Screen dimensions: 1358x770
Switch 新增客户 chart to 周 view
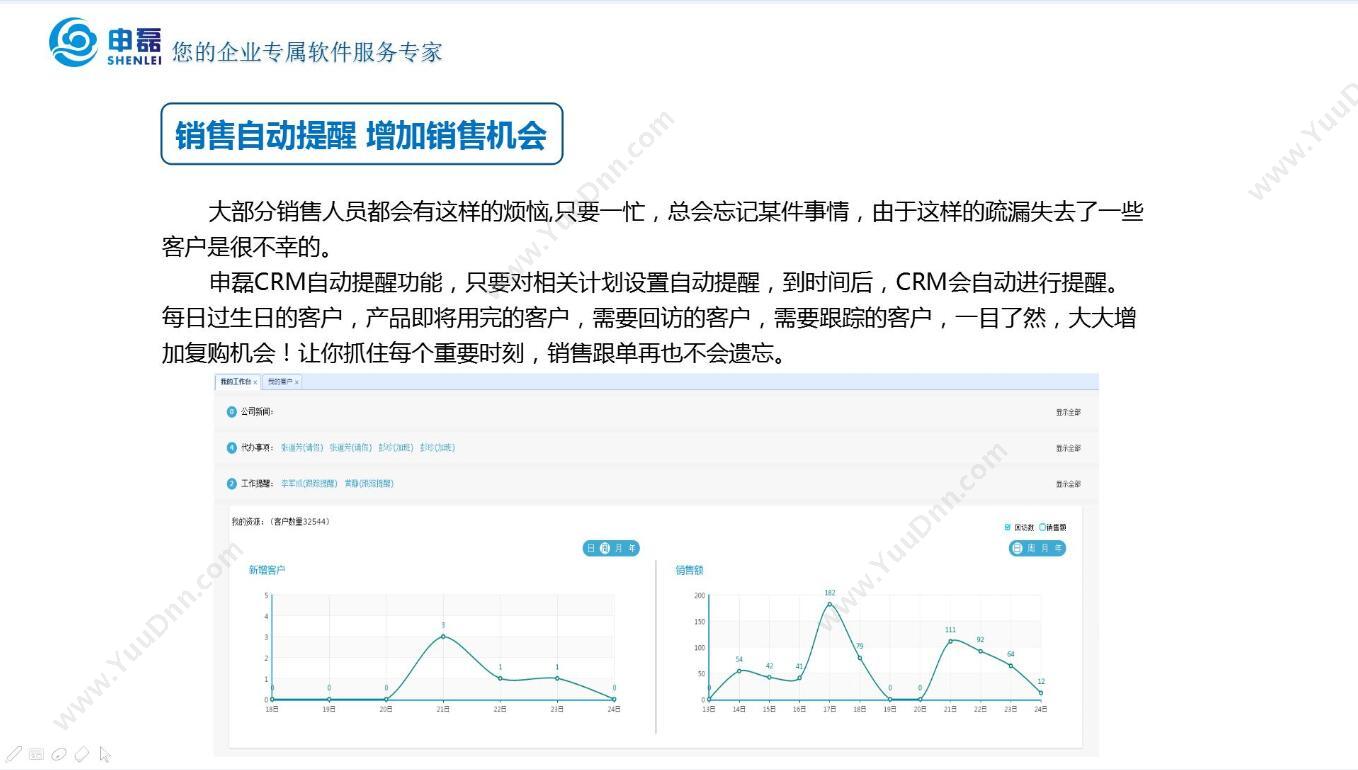tap(605, 548)
